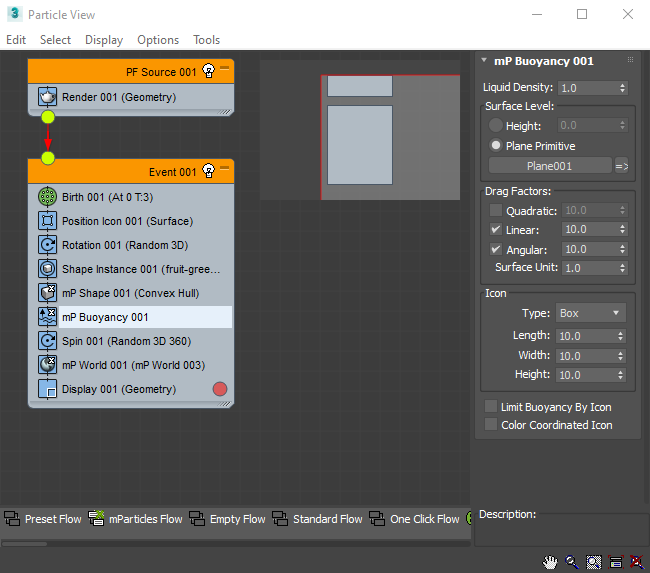Click the mP Shape 001 operator icon
The width and height of the screenshot is (650, 573).
tap(48, 293)
